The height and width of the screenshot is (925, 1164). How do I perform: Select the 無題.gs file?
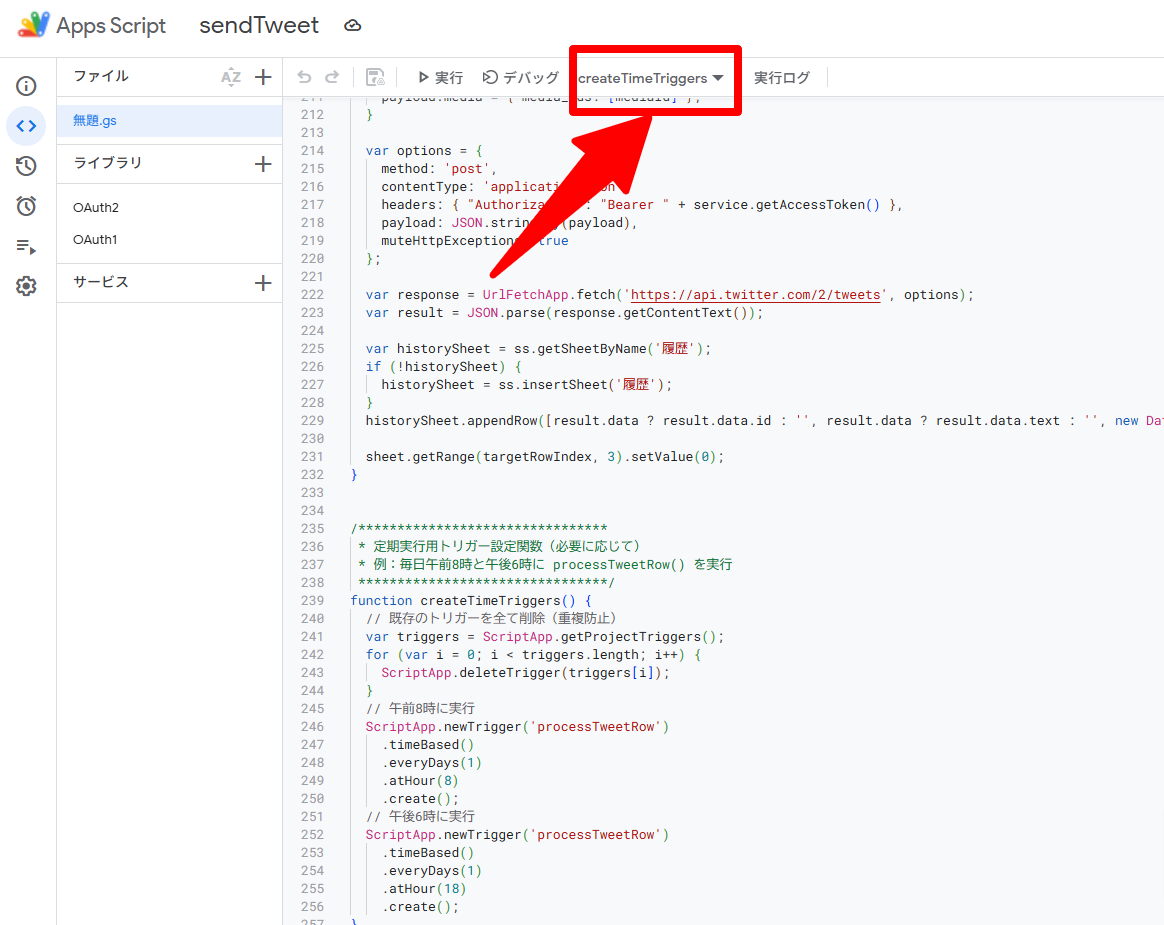[170, 120]
